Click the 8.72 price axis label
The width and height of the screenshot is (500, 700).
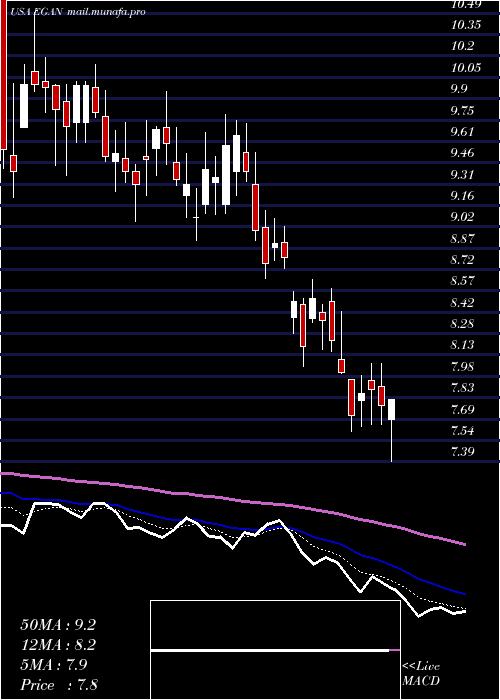[462, 260]
